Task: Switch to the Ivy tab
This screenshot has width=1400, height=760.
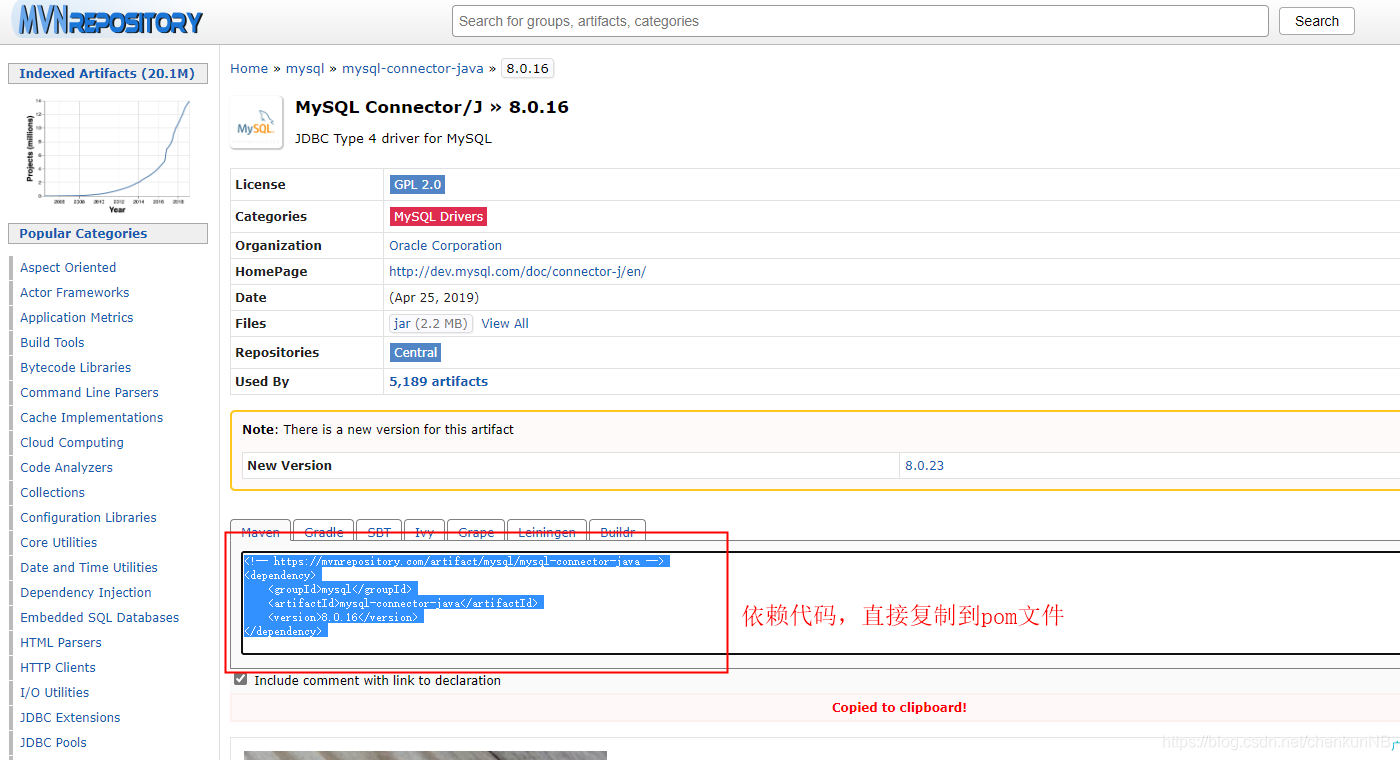Action: (x=424, y=531)
